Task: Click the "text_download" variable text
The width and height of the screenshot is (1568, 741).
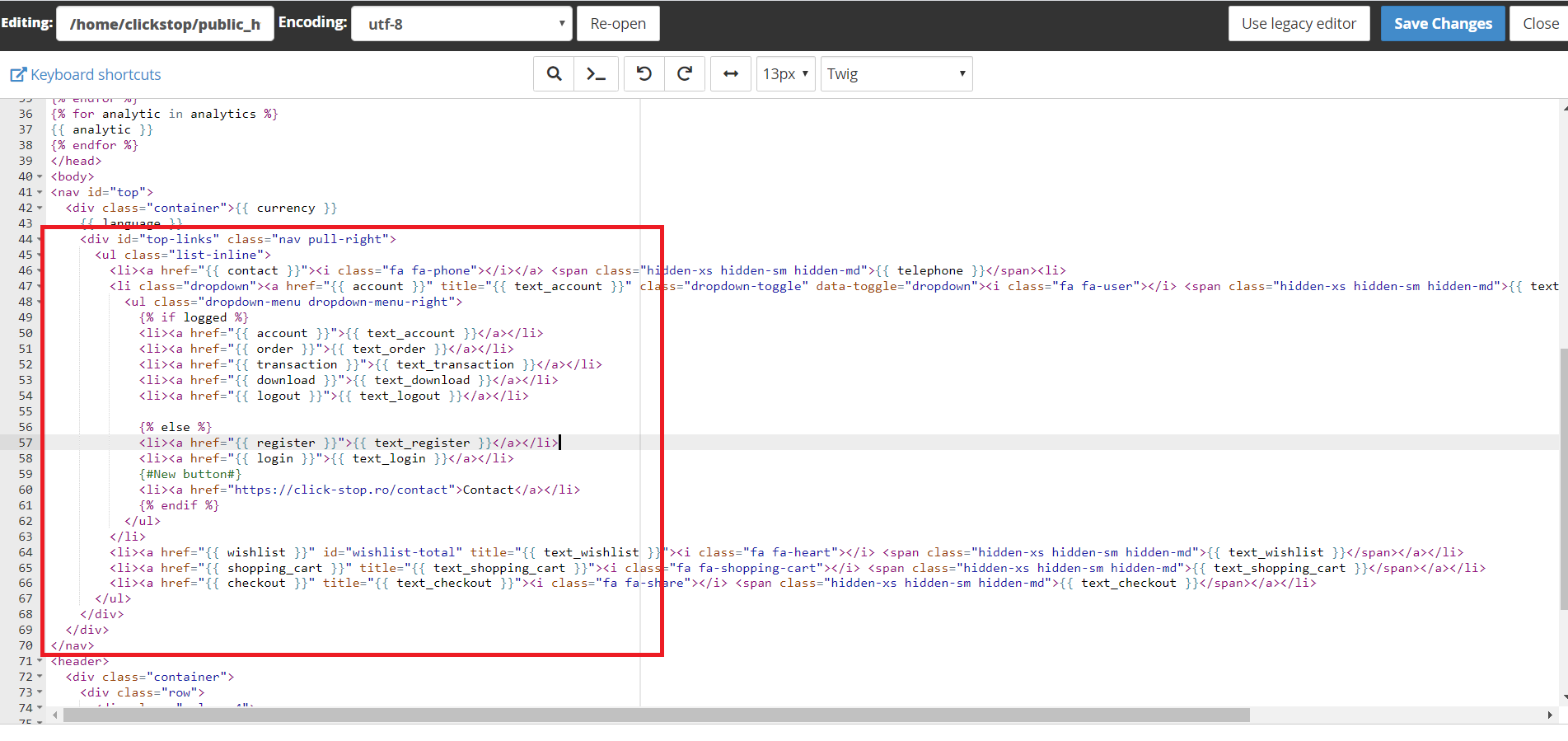Action: tap(422, 380)
